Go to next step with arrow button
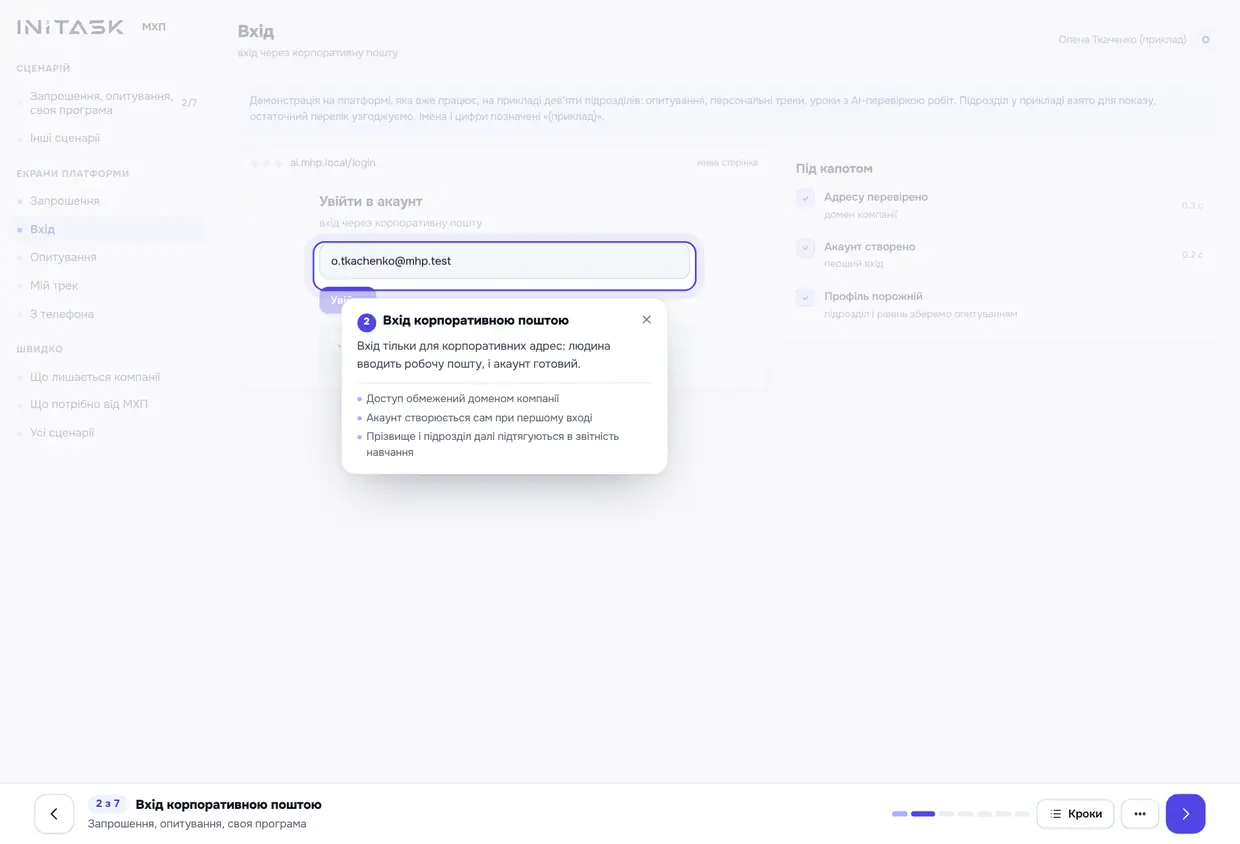The width and height of the screenshot is (1240, 844). (x=1185, y=814)
